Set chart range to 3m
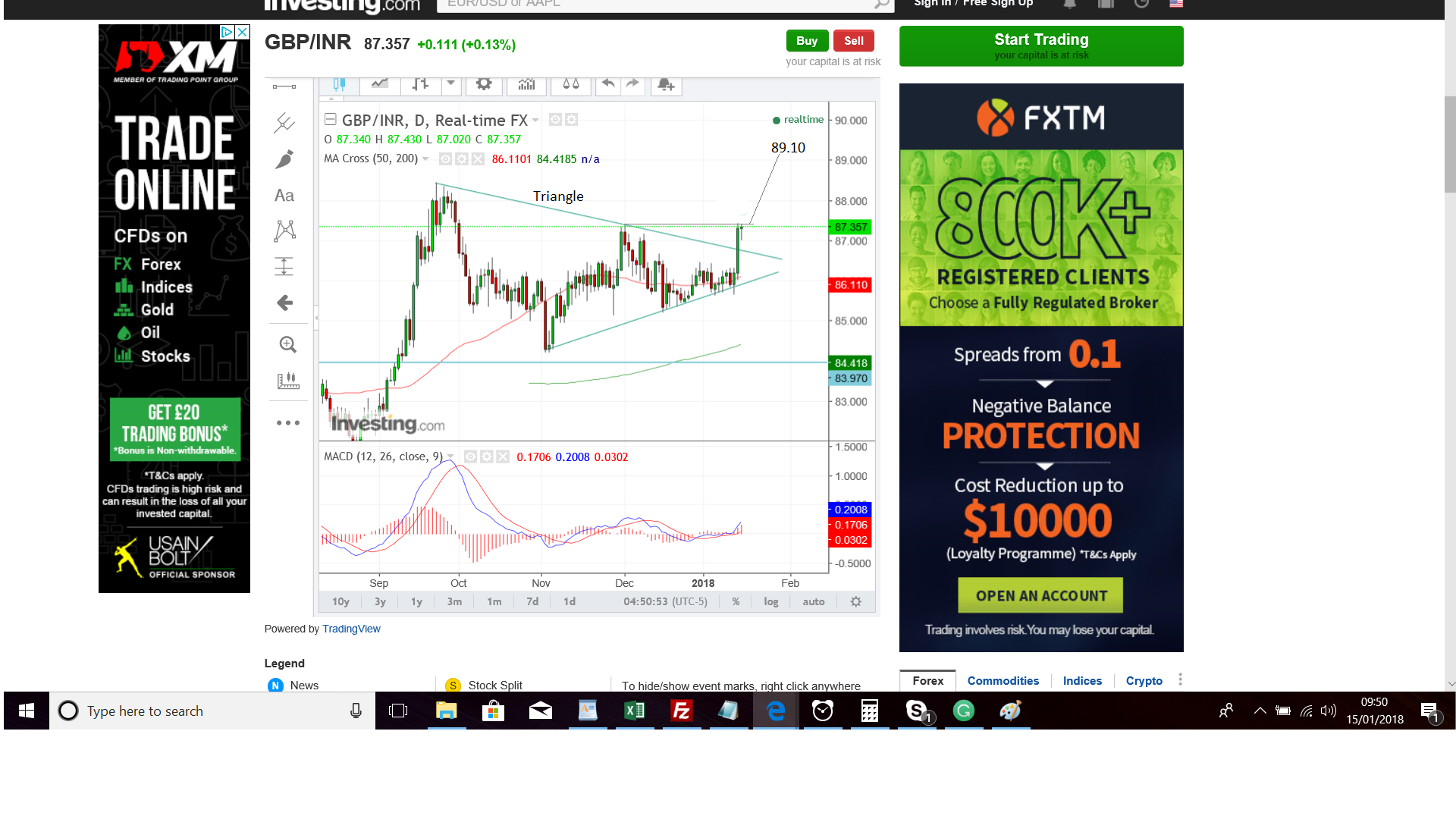This screenshot has height=819, width=1456. (x=454, y=601)
